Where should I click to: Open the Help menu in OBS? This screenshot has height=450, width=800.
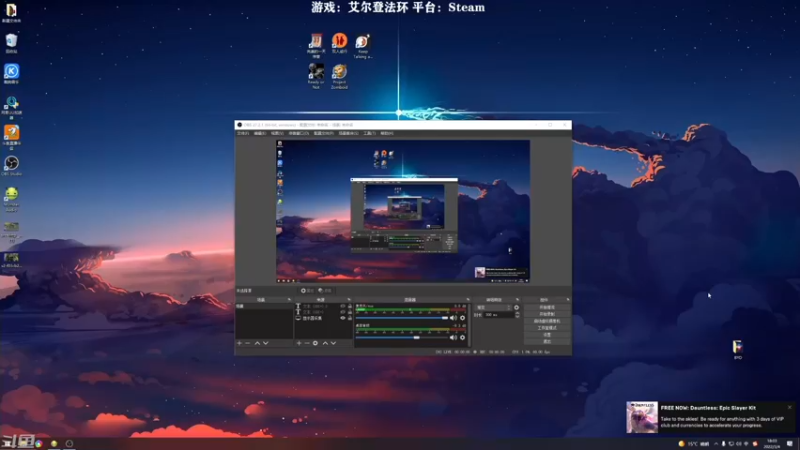[387, 133]
